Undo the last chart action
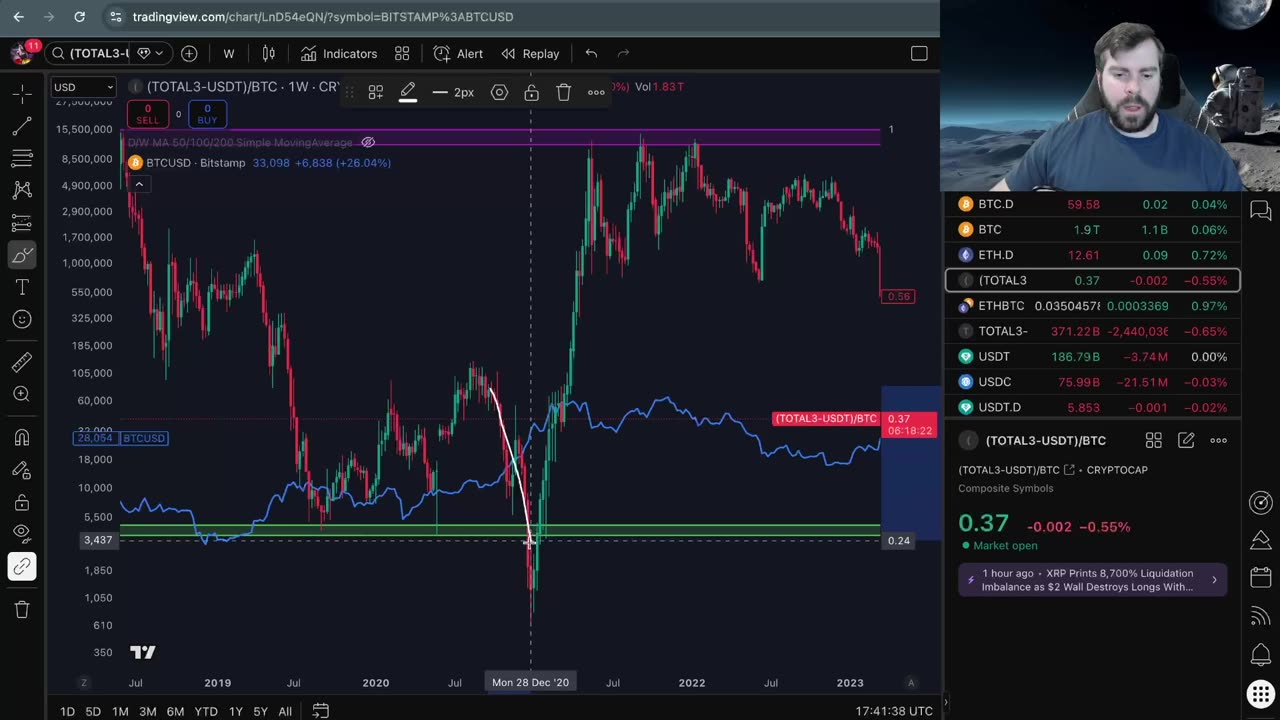The height and width of the screenshot is (720, 1280). pos(591,53)
